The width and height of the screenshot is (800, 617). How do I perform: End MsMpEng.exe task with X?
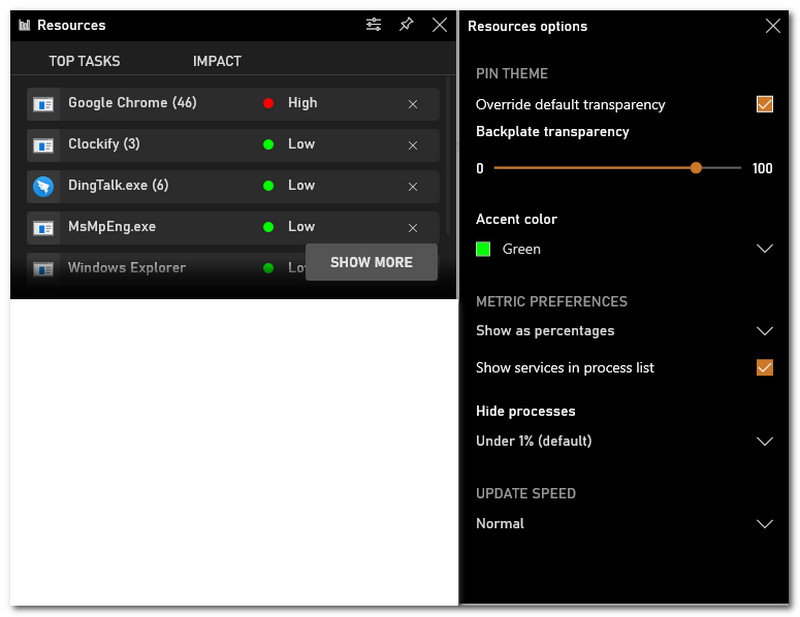point(413,227)
